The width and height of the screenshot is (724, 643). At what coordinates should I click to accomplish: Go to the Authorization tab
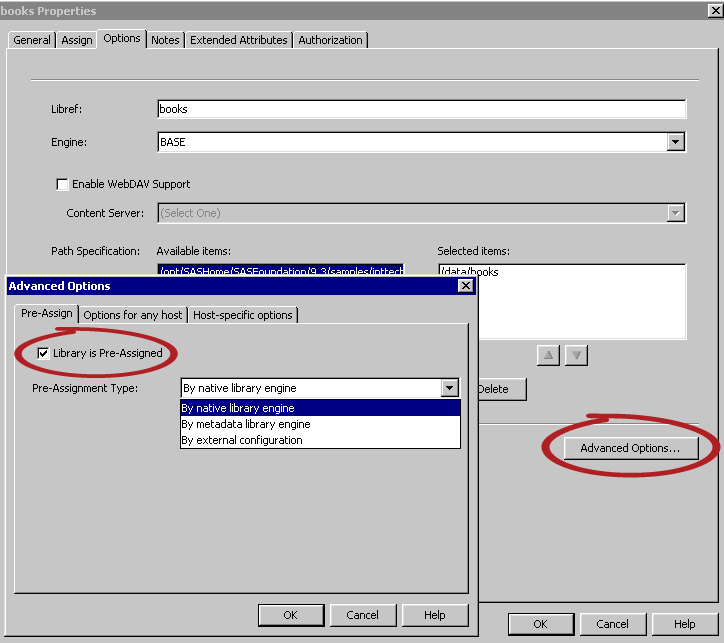click(x=330, y=40)
